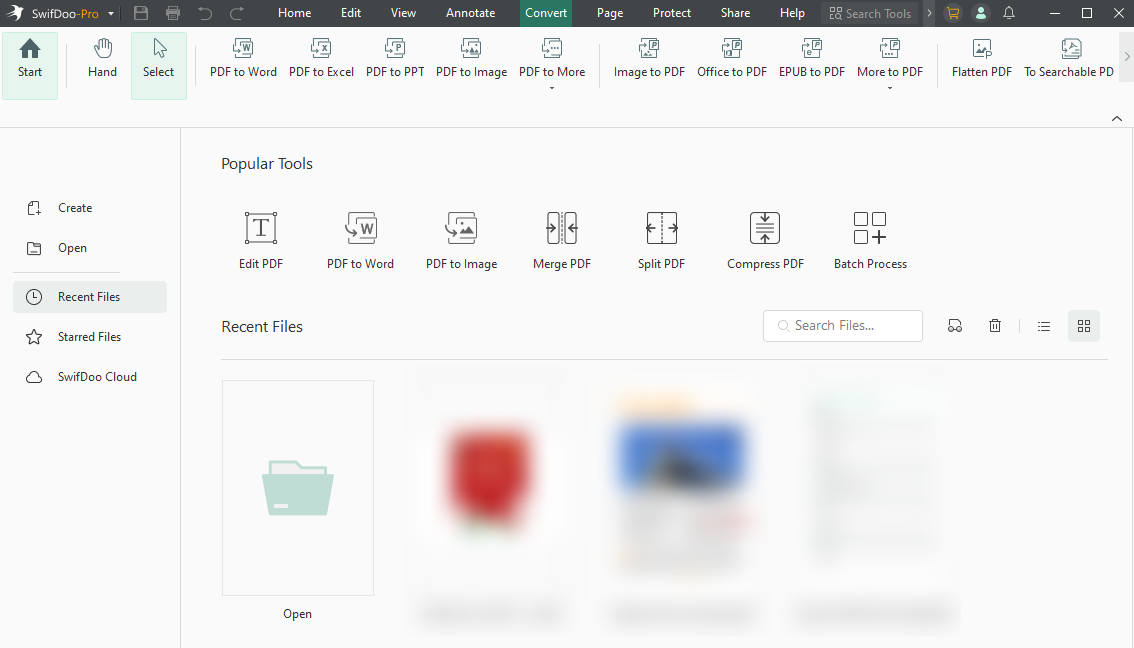Select the PDF to Excel converter
Image resolution: width=1134 pixels, height=648 pixels.
coord(321,60)
